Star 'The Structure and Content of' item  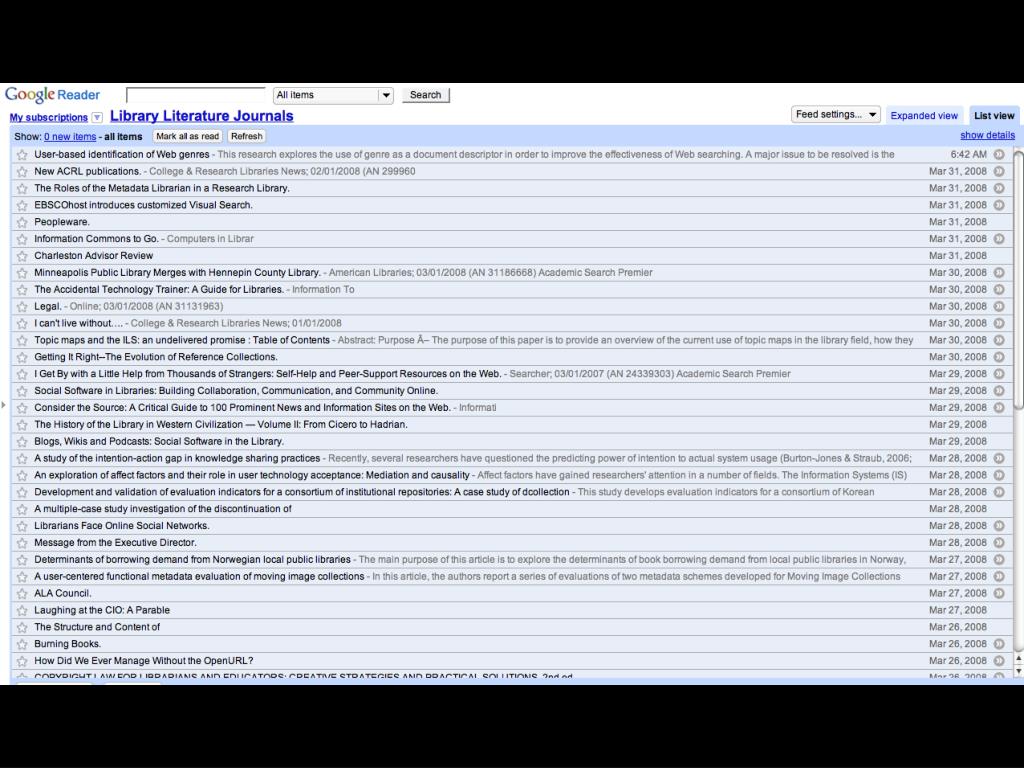pos(22,628)
